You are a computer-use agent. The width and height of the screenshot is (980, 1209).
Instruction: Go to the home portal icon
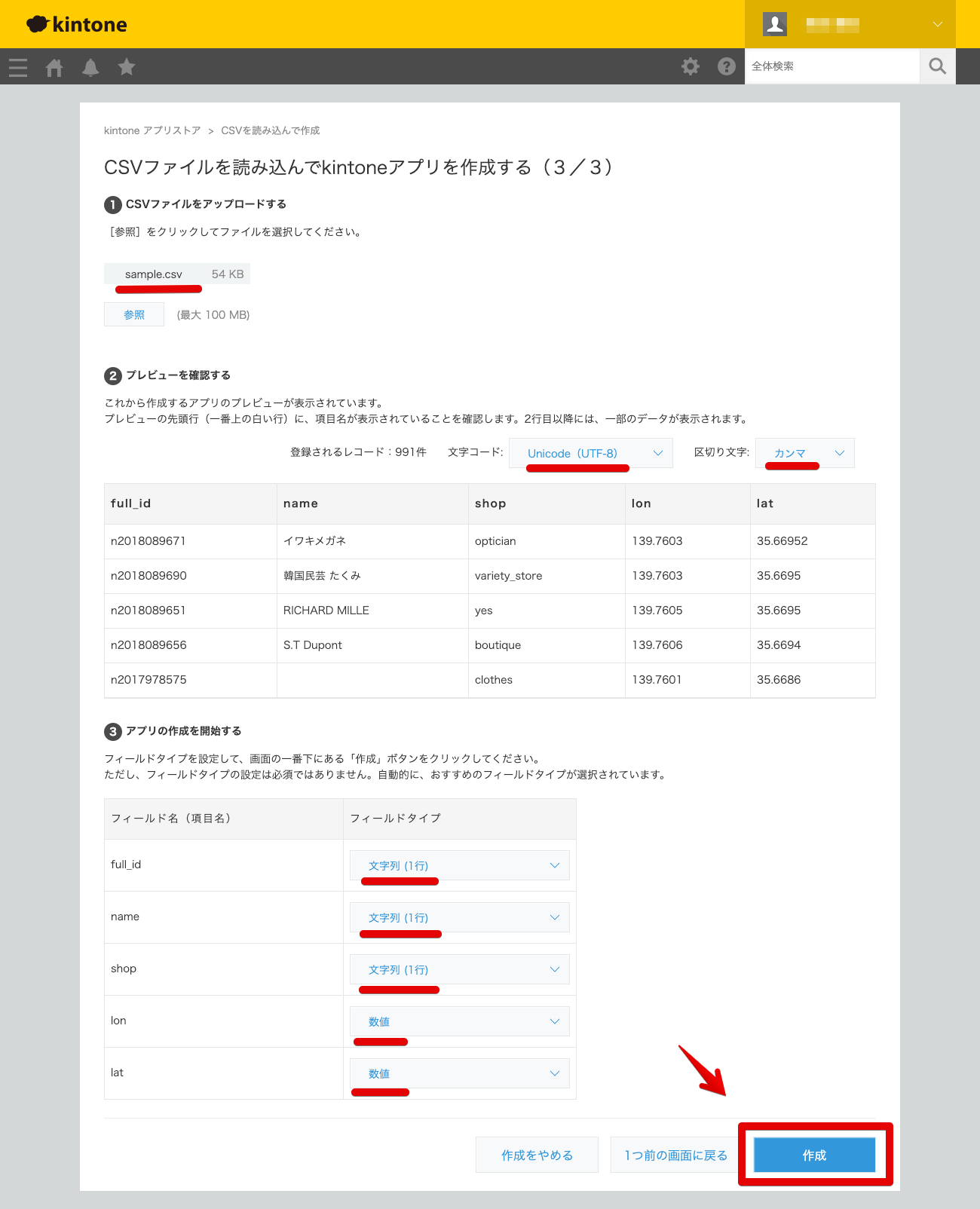point(54,67)
